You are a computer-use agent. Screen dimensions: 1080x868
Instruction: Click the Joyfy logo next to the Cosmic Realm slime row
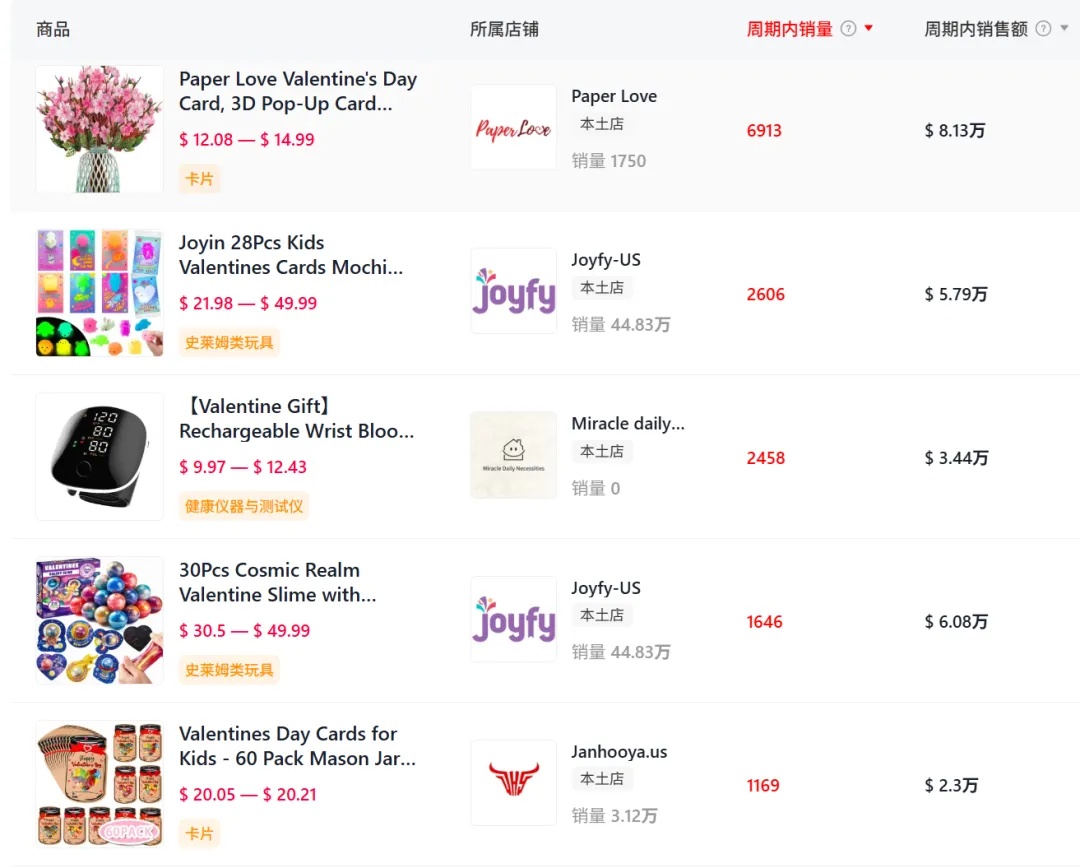click(513, 619)
